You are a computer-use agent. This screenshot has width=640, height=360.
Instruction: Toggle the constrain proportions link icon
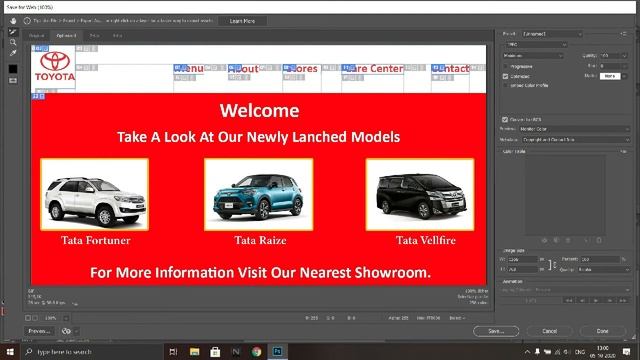coord(552,264)
